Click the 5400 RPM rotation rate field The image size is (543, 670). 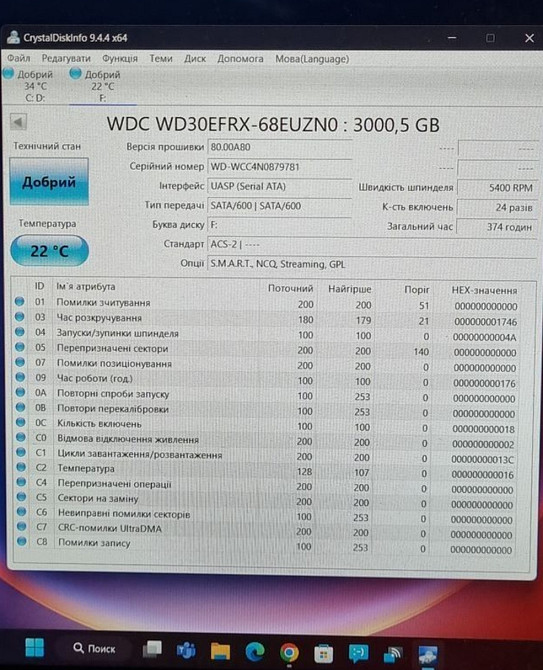(496, 188)
